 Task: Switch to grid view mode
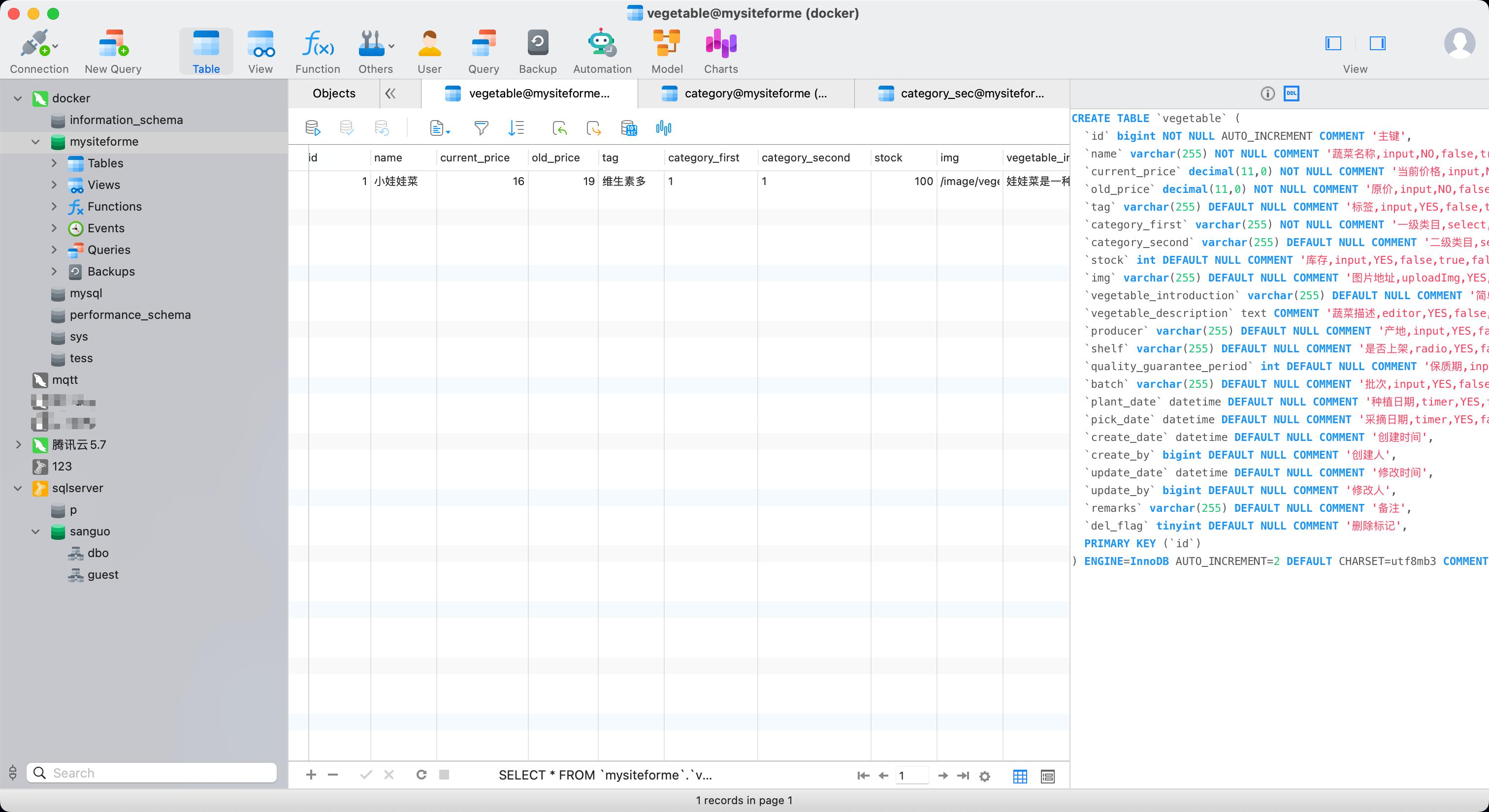[x=1020, y=776]
